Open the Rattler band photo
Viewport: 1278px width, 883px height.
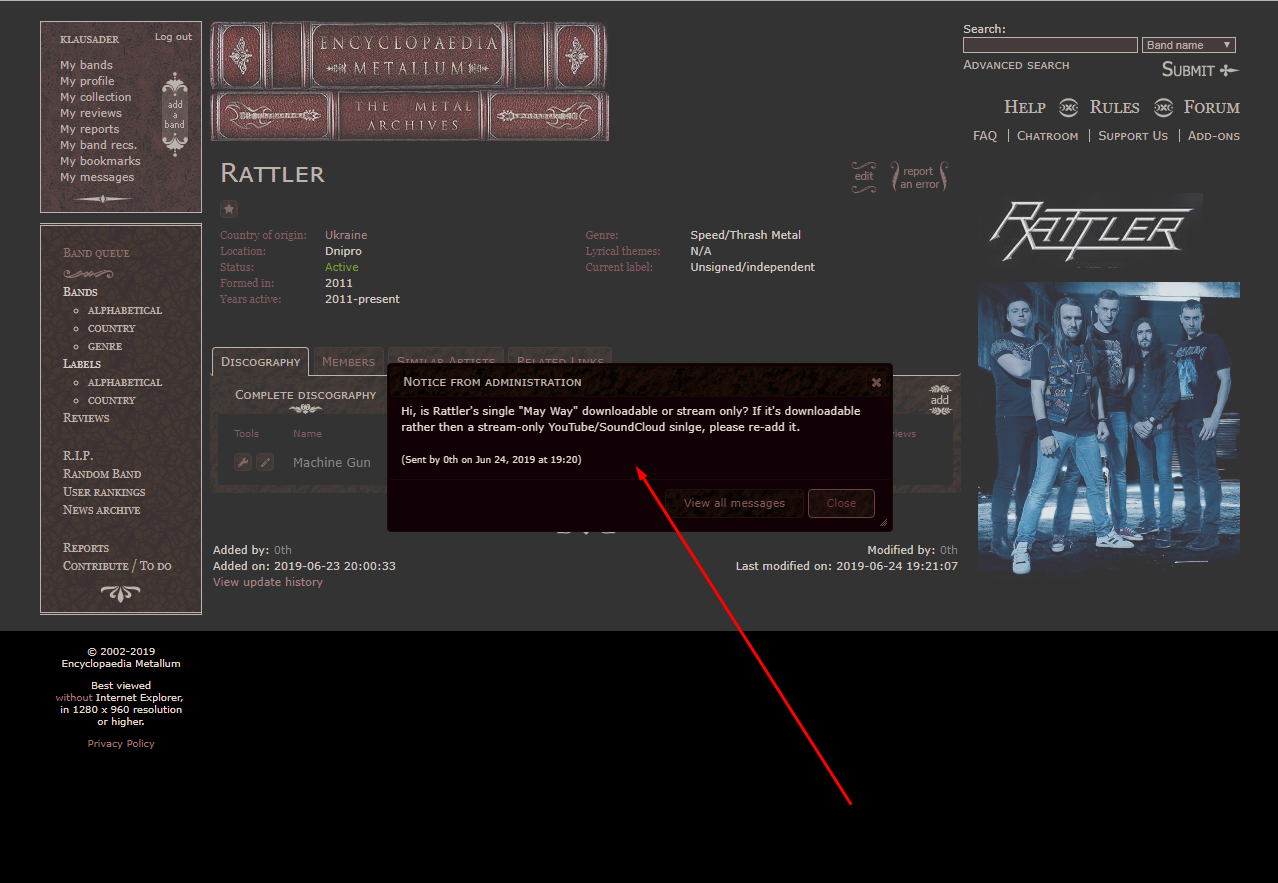click(x=1109, y=427)
